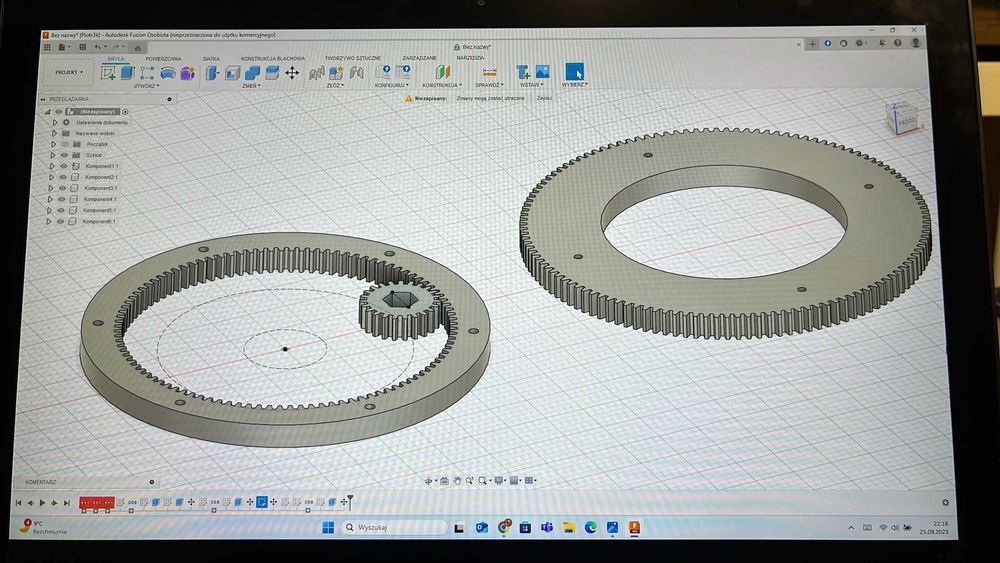Screen dimensions: 1000x563
Task: Toggle visibility eye of Komponent2:1
Action: (63, 177)
